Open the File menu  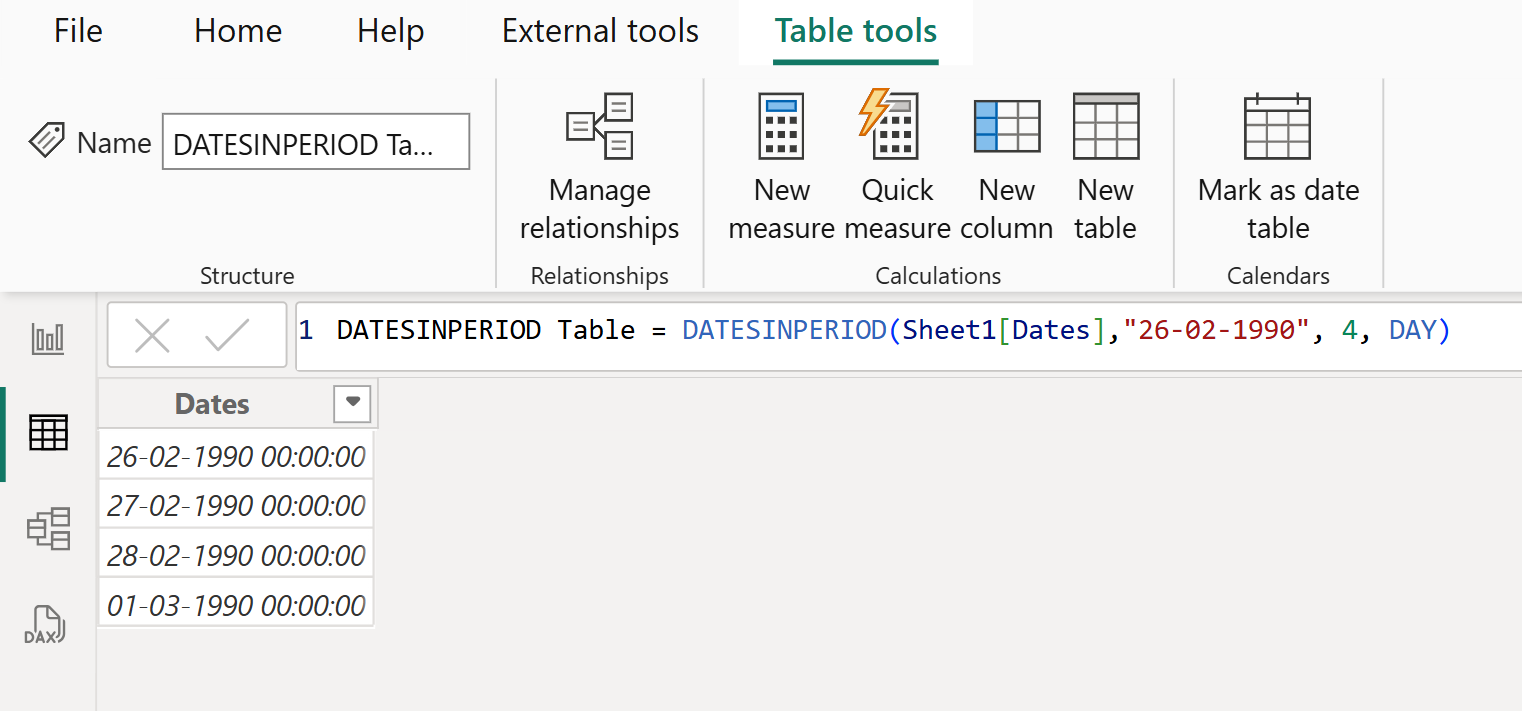pos(77,30)
